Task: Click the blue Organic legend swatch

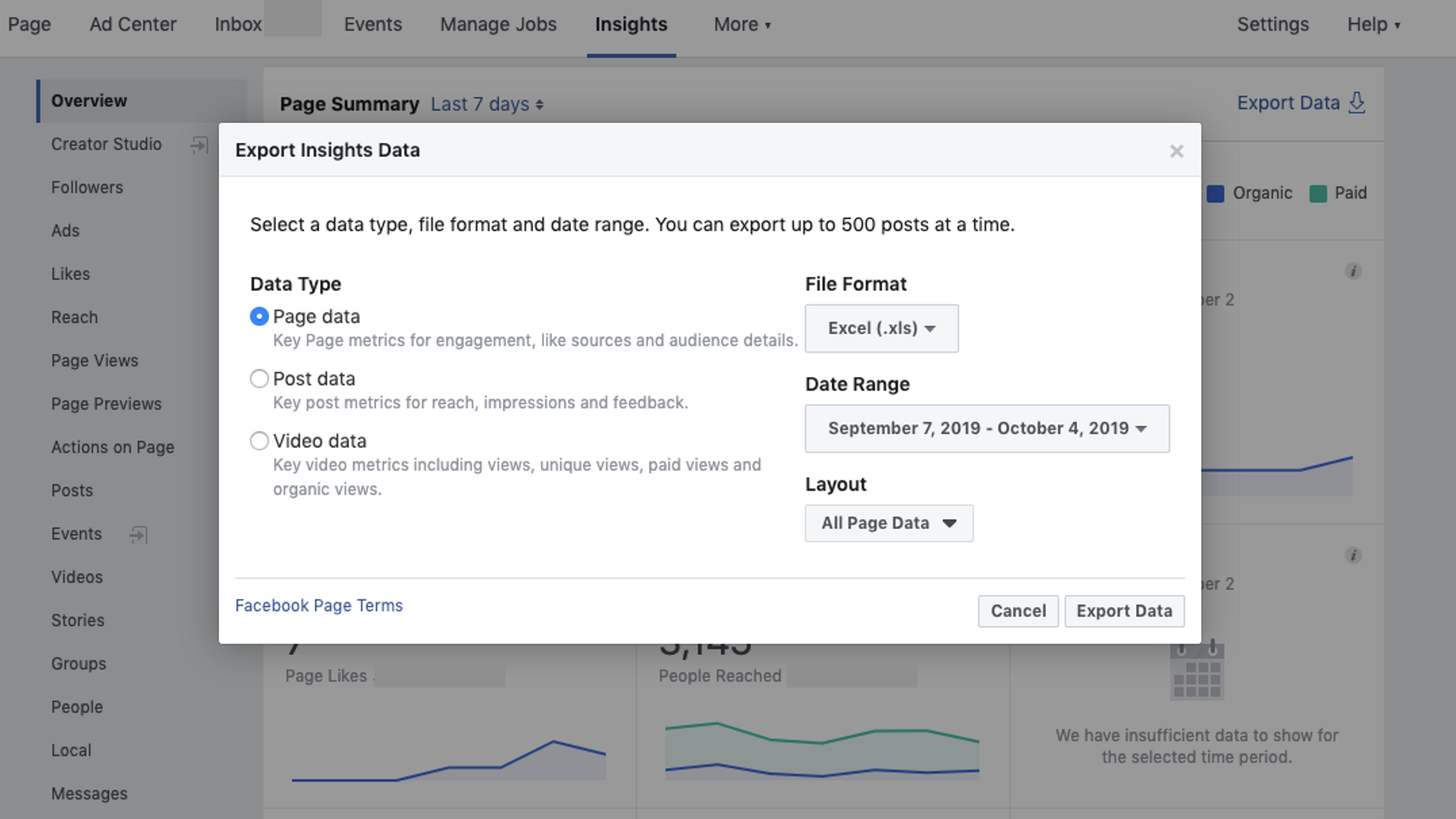Action: 1215,193
